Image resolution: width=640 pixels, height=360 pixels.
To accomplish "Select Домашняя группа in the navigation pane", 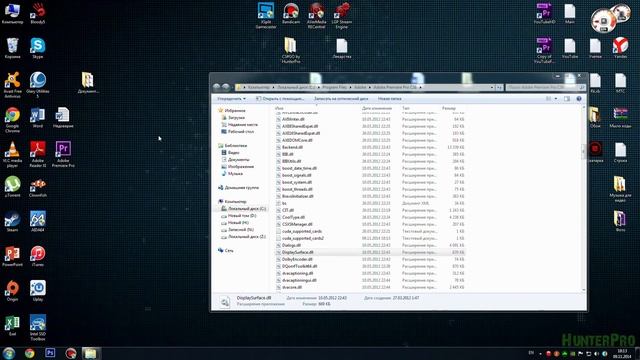I will coord(241,188).
